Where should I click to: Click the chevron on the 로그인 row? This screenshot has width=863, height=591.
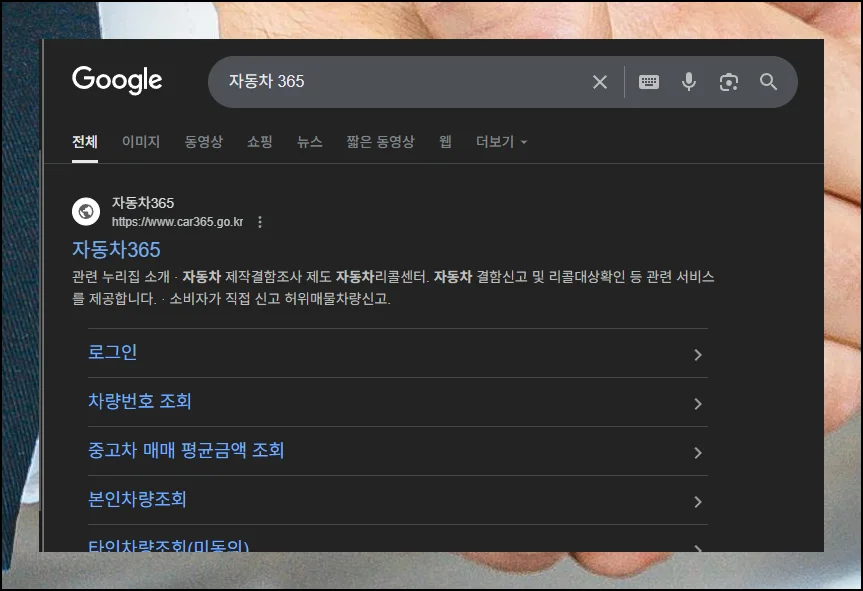coord(697,355)
